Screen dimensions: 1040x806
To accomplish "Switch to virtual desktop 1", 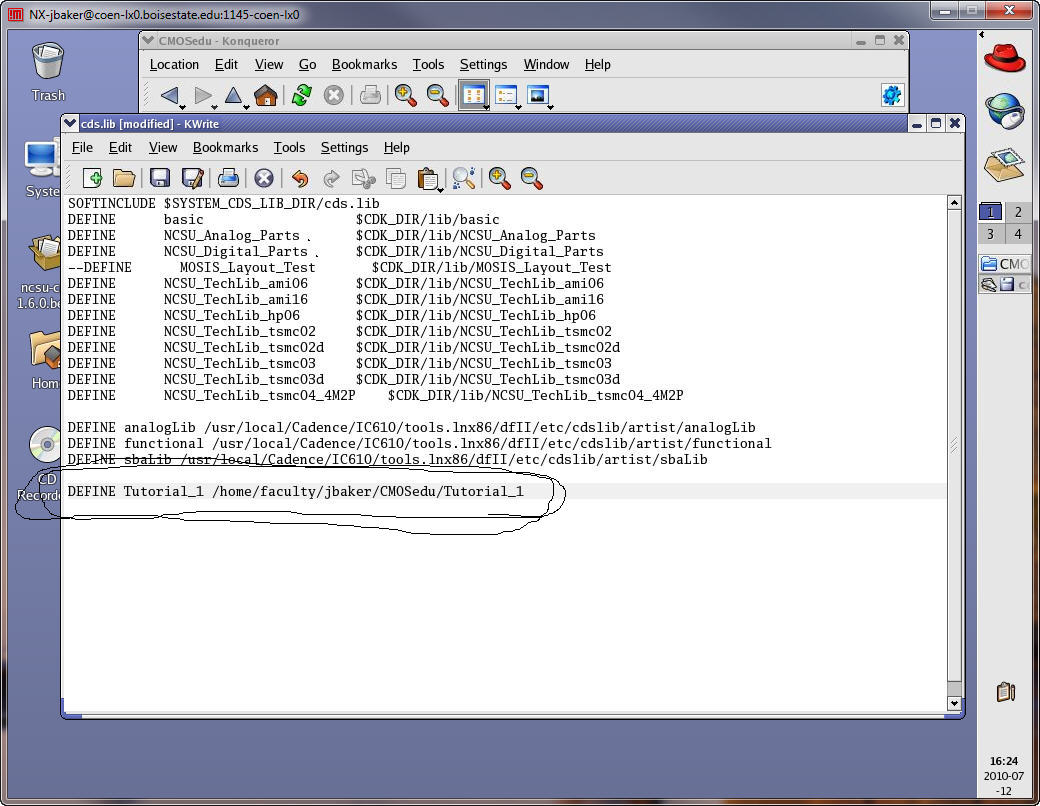I will coord(990,212).
